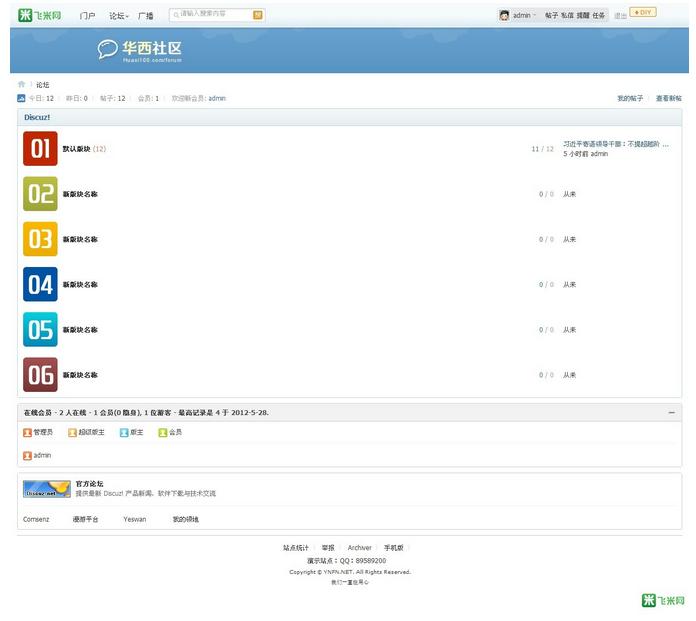Open 任务 tasks link
The width and height of the screenshot is (696, 621).
pos(598,16)
